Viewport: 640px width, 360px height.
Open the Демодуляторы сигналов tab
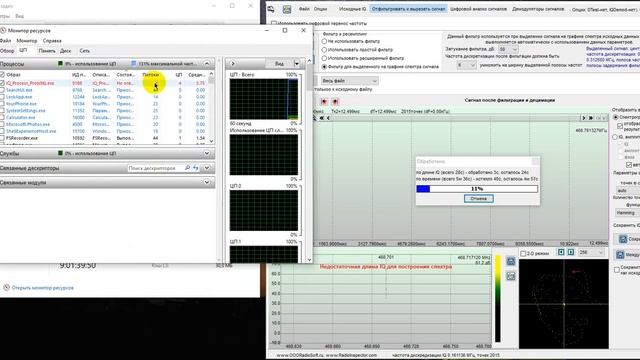point(538,9)
